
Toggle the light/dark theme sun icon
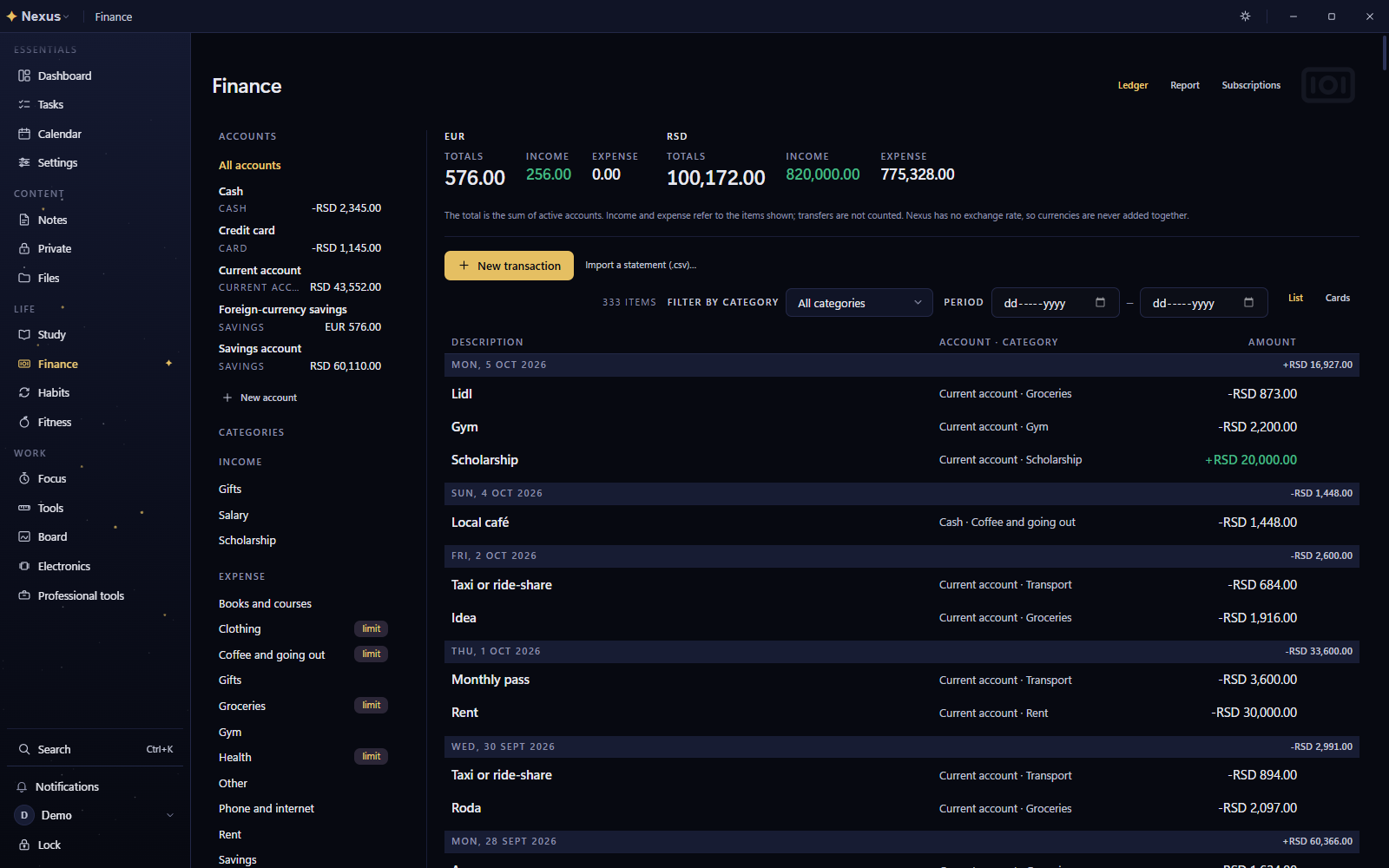pyautogui.click(x=1245, y=16)
